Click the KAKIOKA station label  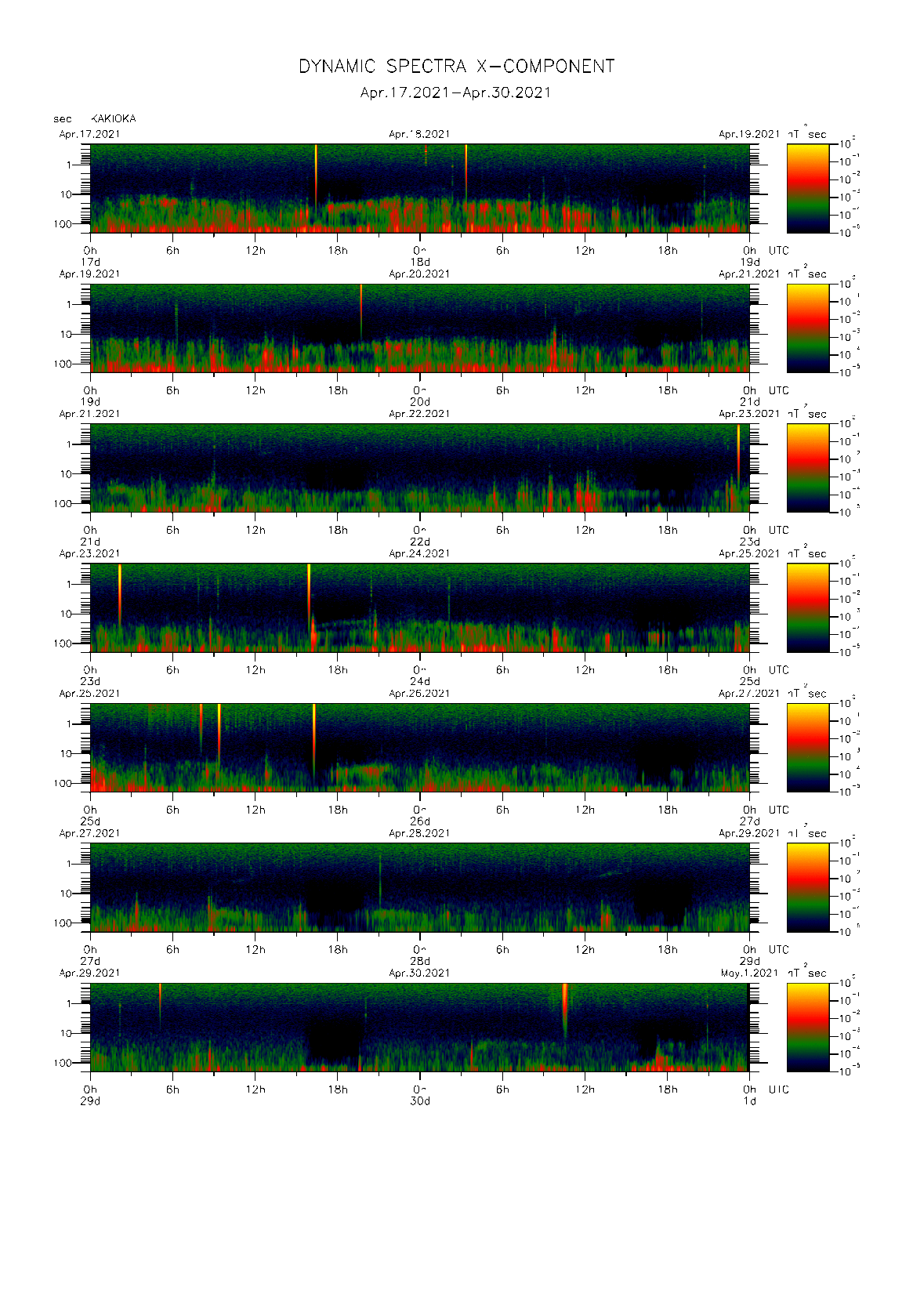click(114, 118)
